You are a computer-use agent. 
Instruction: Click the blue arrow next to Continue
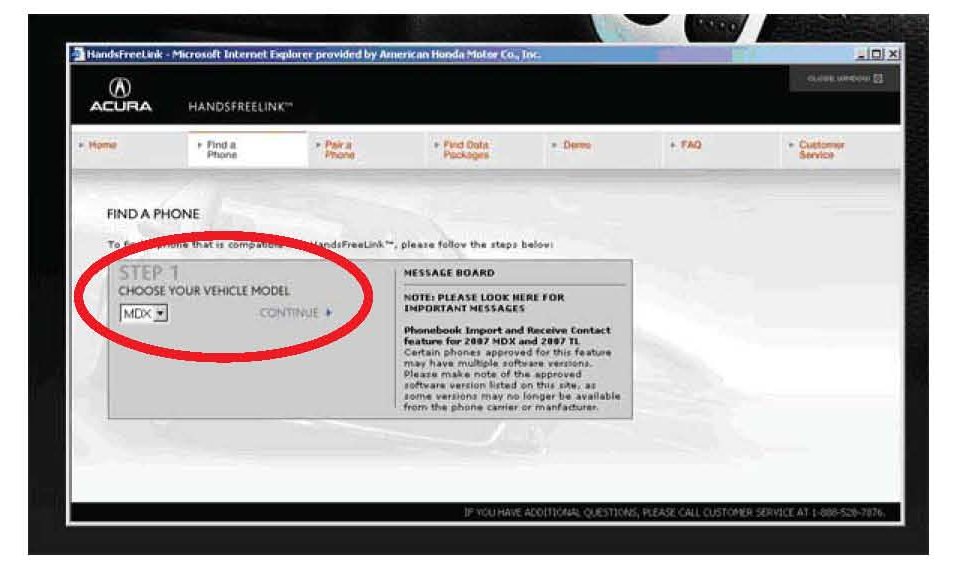click(x=328, y=313)
